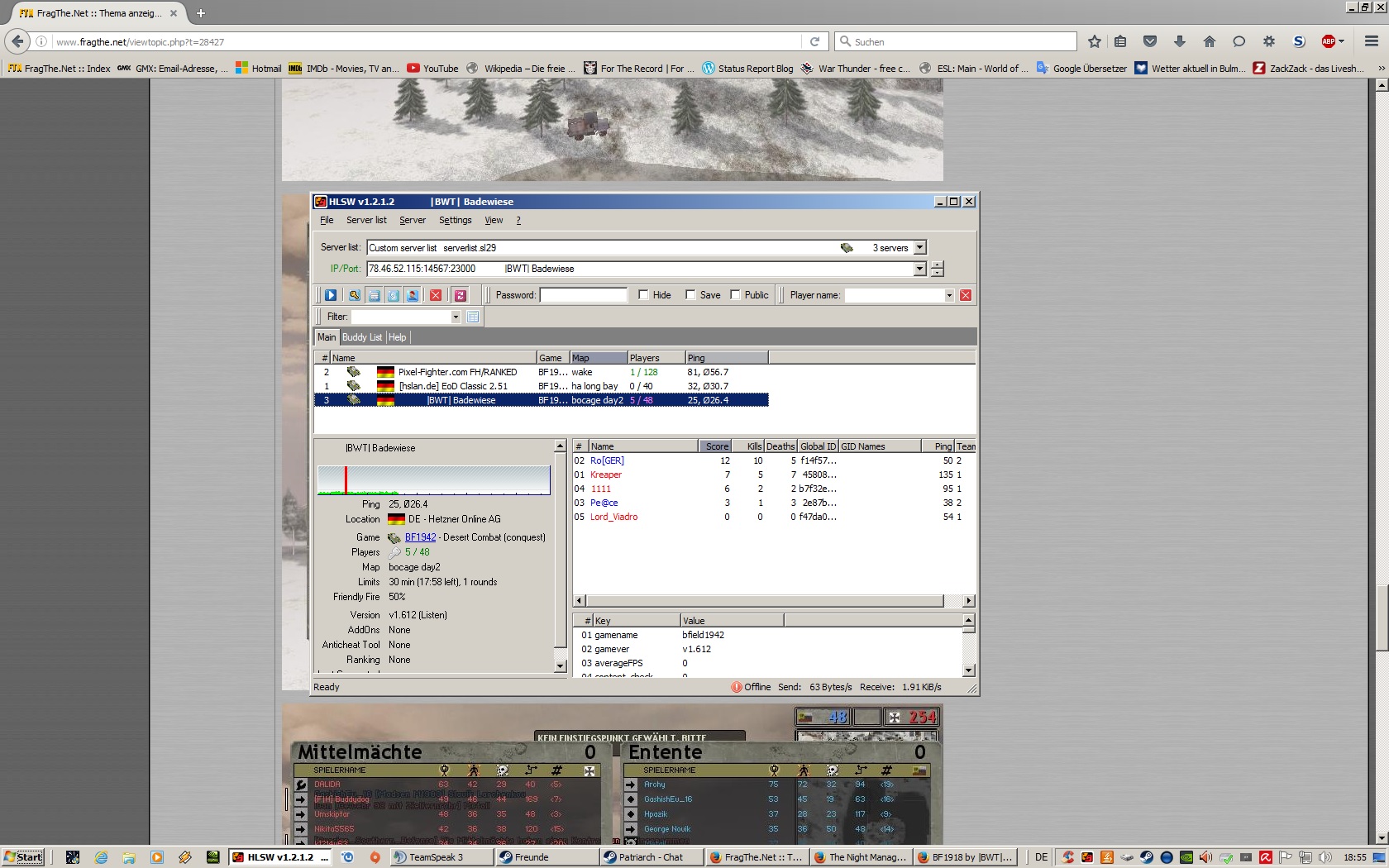This screenshot has width=1389, height=868.
Task: Open the YouTube bookmark
Action: pos(432,69)
